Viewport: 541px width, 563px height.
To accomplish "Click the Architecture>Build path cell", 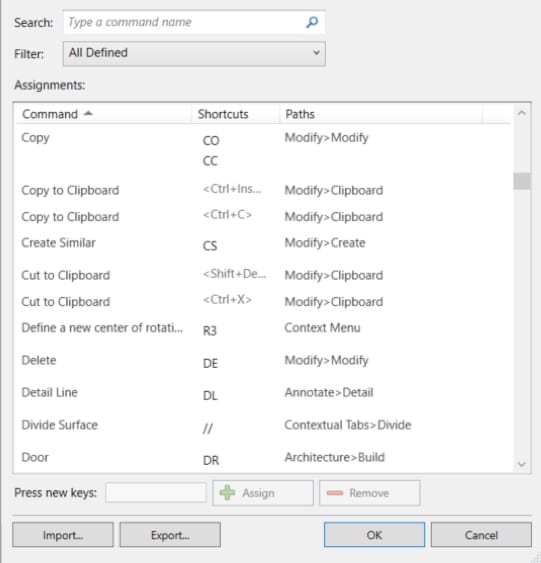I will point(335,457).
